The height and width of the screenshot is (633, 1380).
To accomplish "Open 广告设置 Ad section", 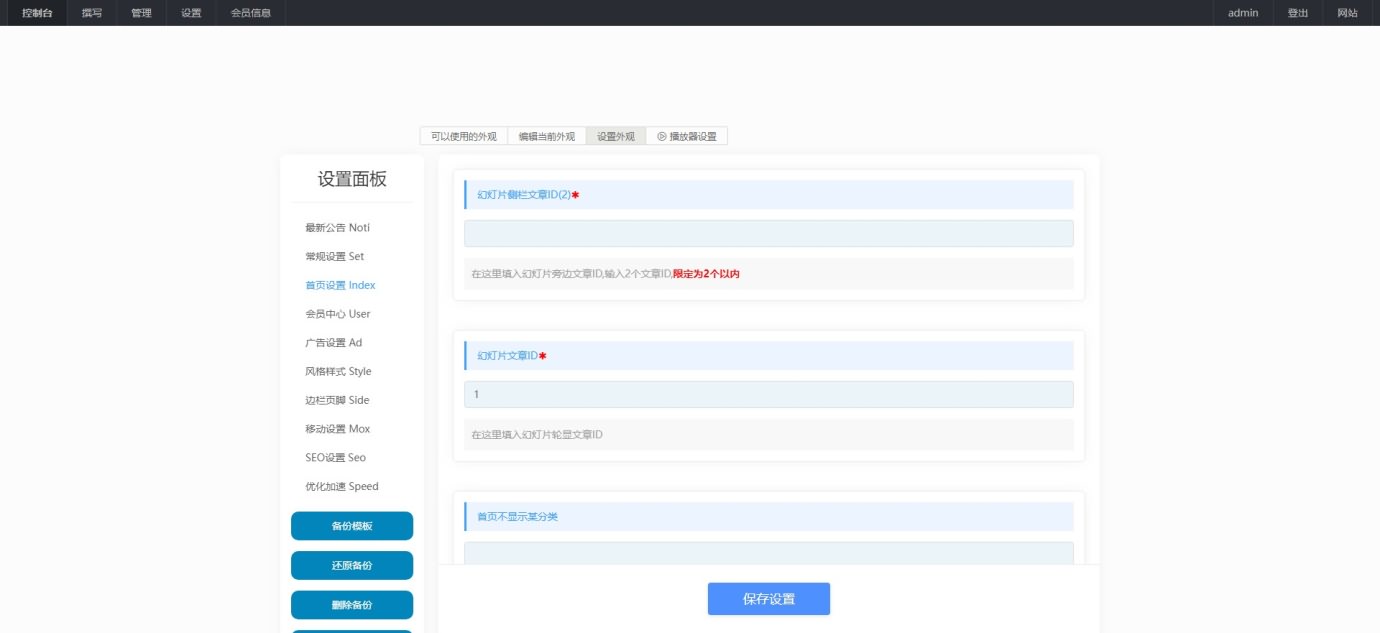I will pyautogui.click(x=334, y=343).
